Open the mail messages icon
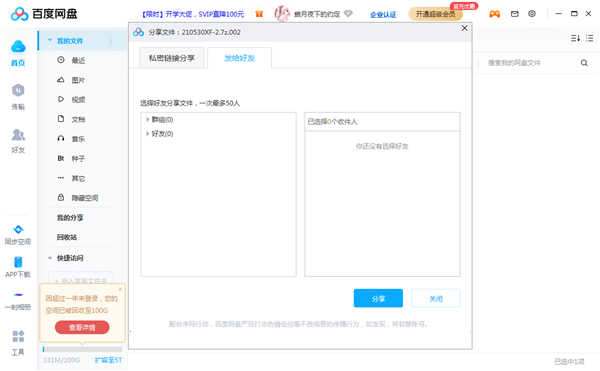600x371 pixels. point(515,14)
